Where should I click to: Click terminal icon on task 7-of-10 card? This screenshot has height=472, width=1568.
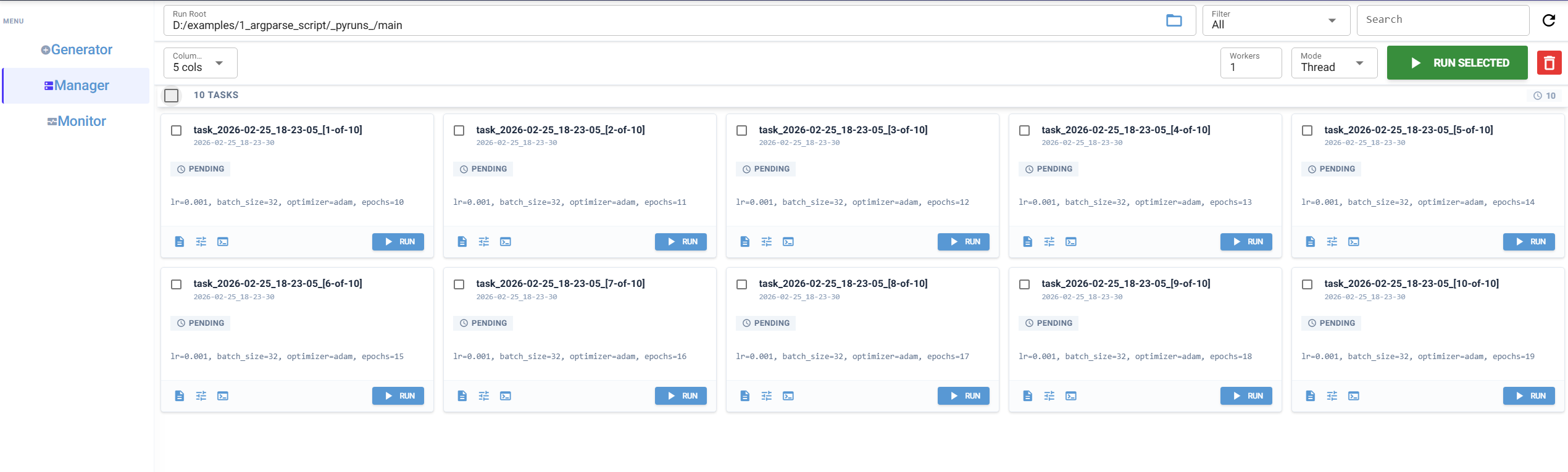tap(506, 396)
